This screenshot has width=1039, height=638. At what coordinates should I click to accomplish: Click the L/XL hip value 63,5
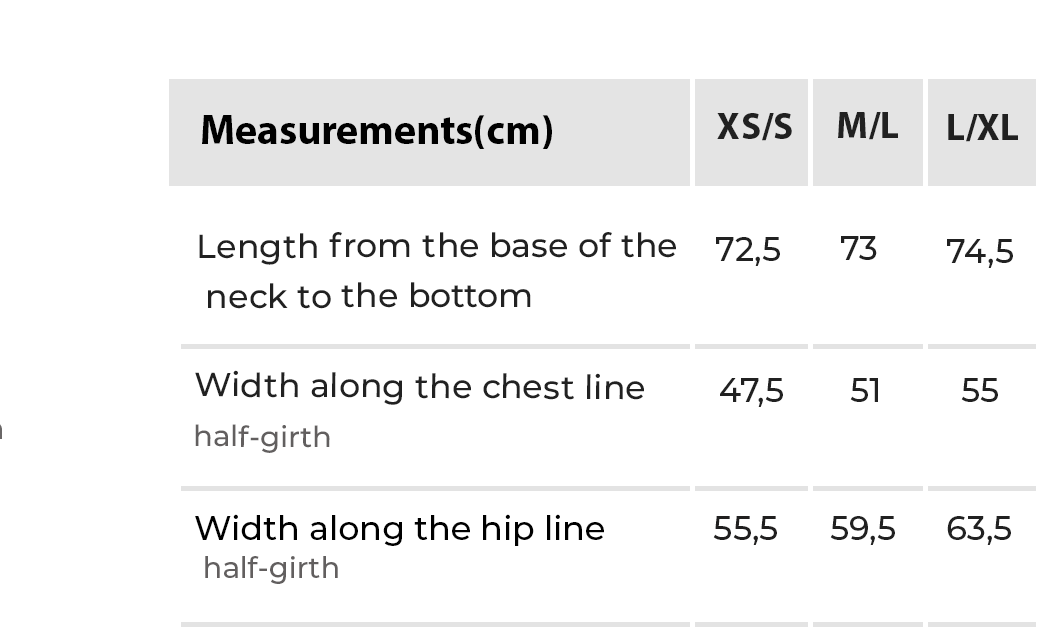979,528
